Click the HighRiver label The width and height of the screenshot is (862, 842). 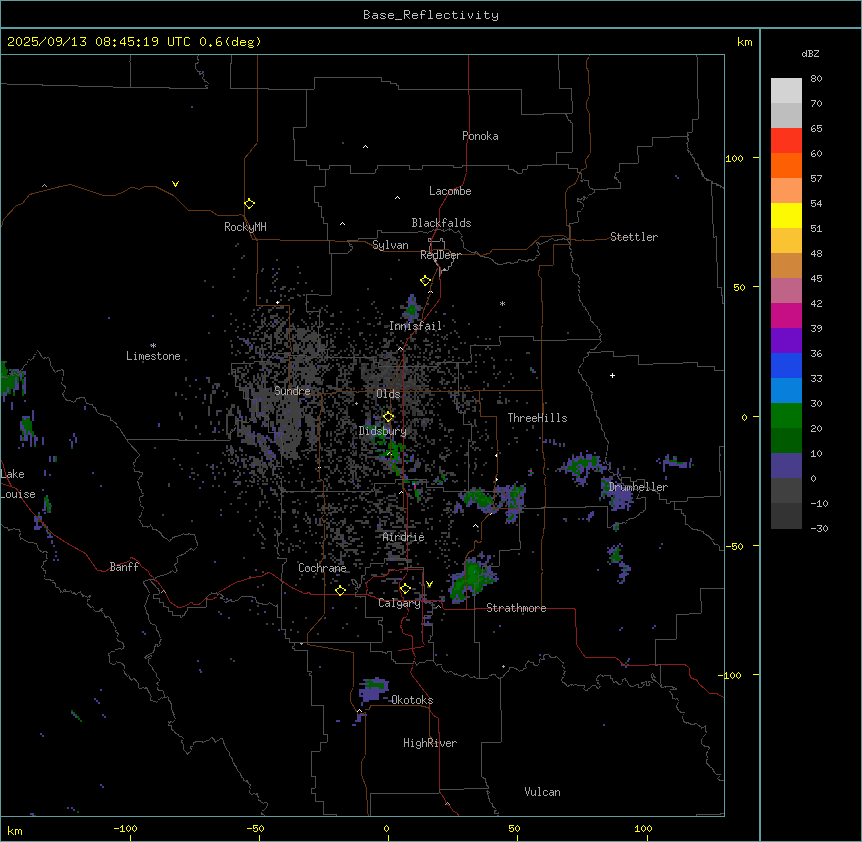click(x=430, y=743)
